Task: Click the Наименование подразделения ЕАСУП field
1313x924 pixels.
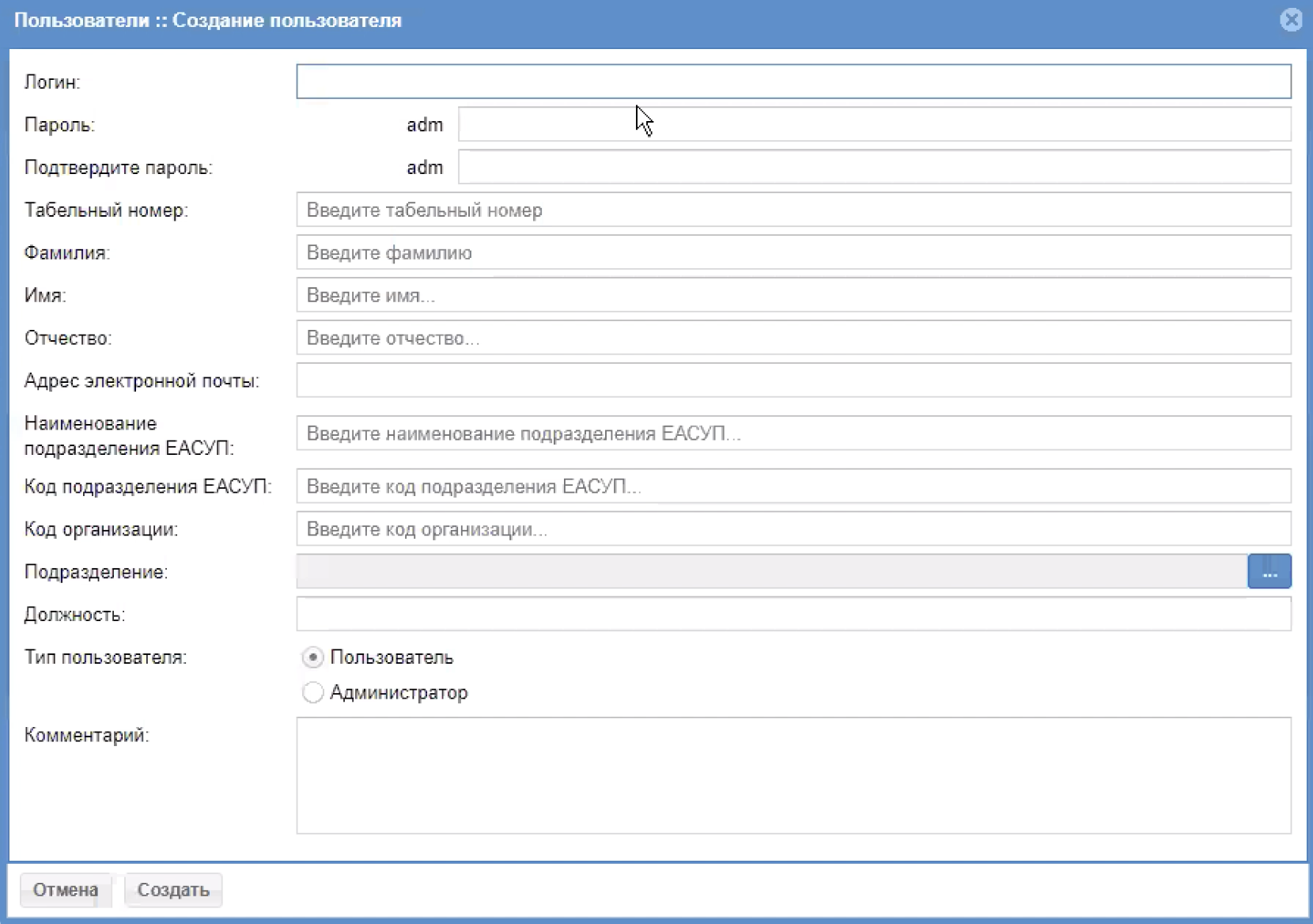Action: coord(793,434)
